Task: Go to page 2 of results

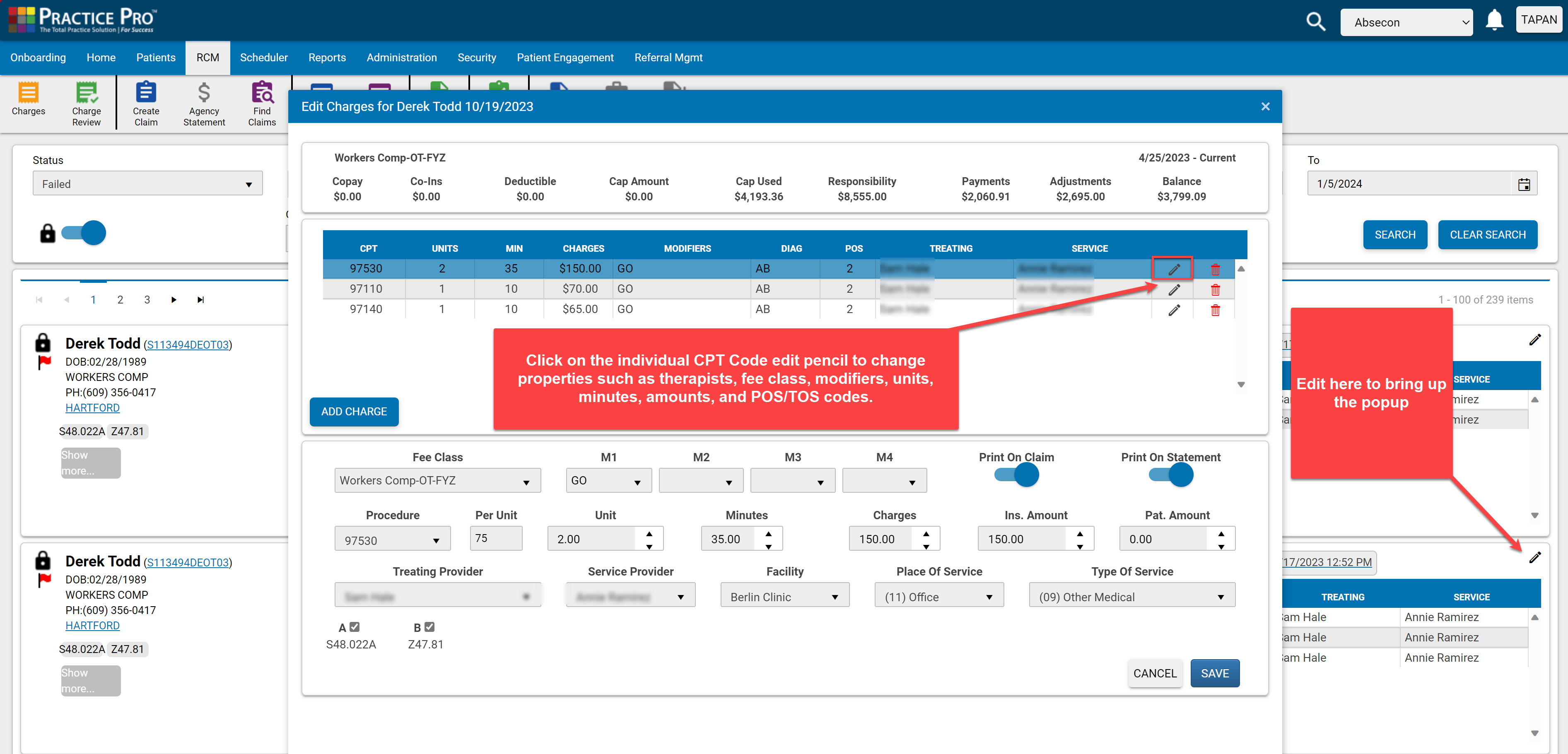Action: click(x=120, y=299)
